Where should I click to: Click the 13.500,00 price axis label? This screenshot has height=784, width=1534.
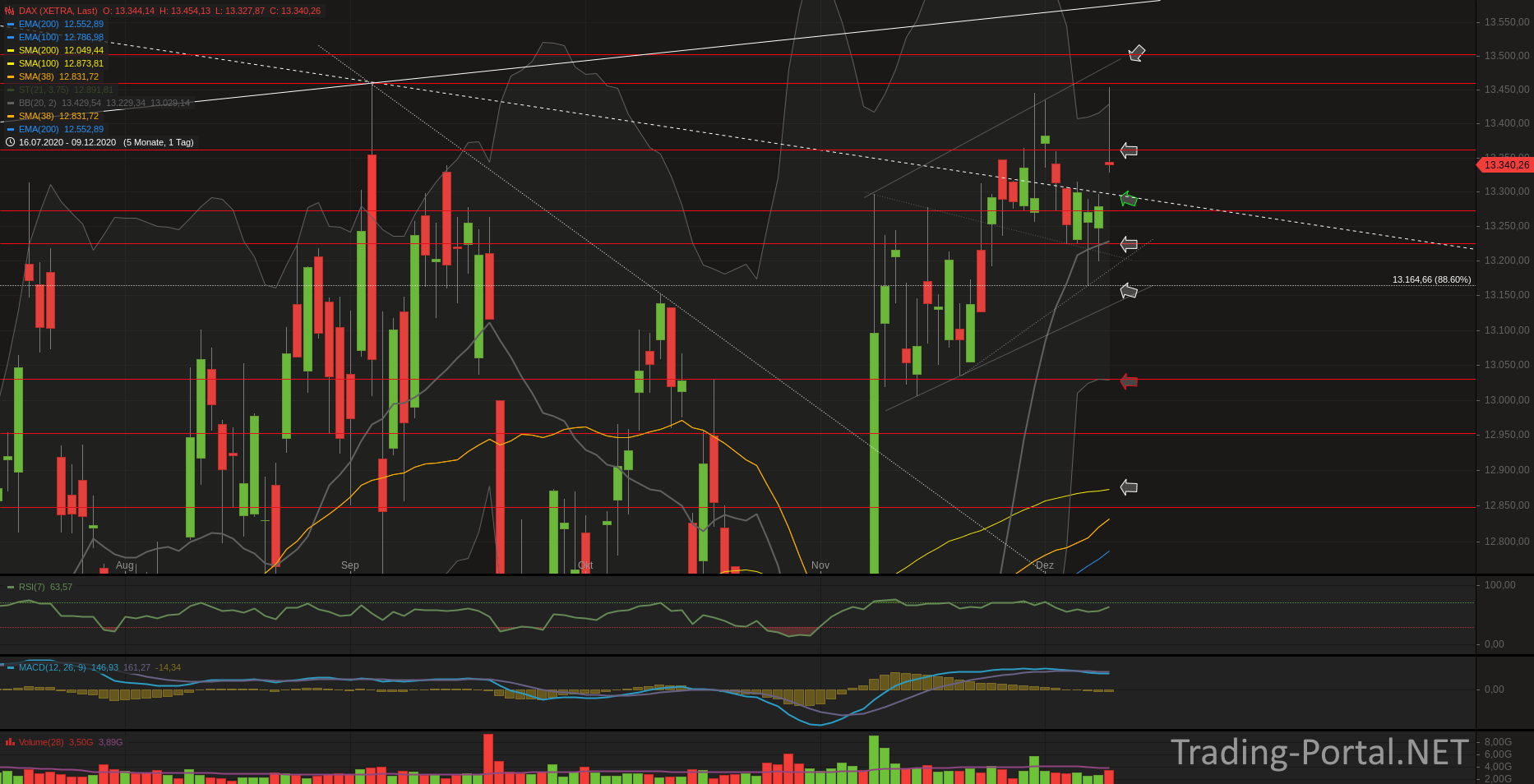[1507, 56]
